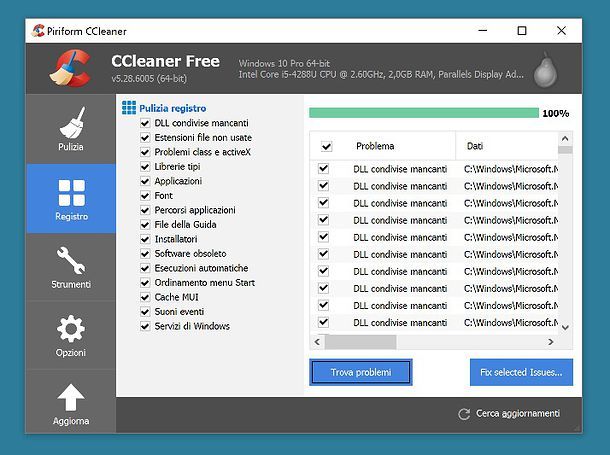This screenshot has width=610, height=455.
Task: Toggle the Applicazioni checkbox
Action: pos(145,181)
